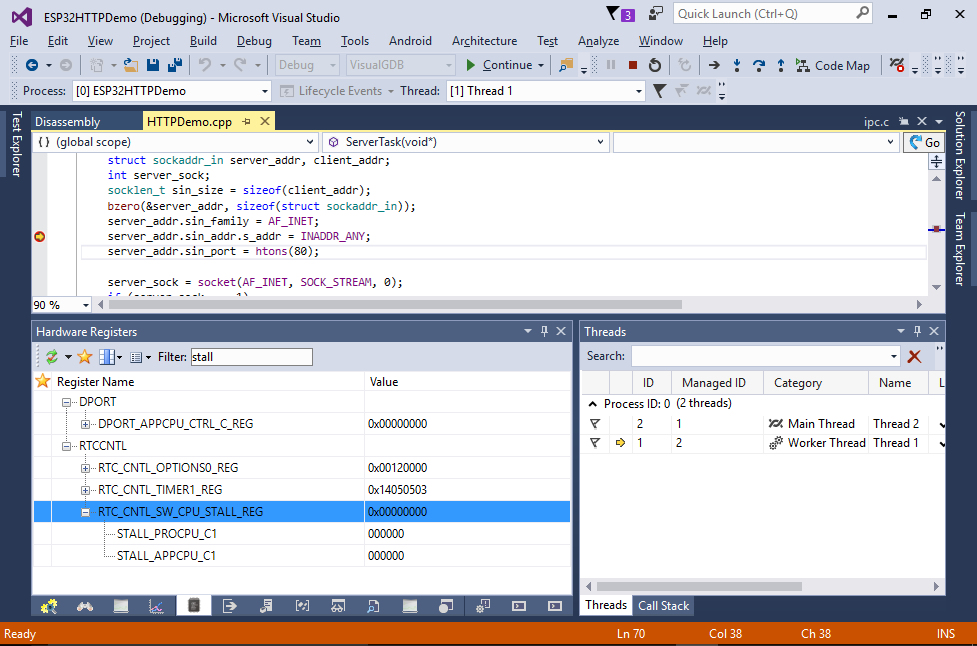977x646 pixels.
Task: Open the global scope dropdown
Action: [x=310, y=142]
